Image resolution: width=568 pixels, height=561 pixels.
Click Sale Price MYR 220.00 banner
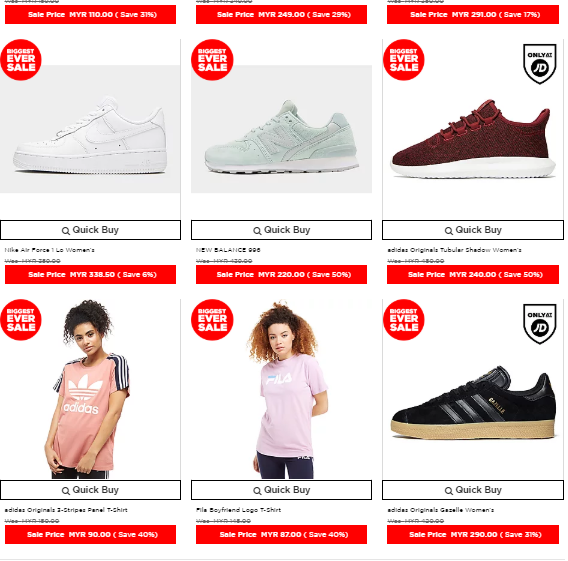tap(281, 275)
